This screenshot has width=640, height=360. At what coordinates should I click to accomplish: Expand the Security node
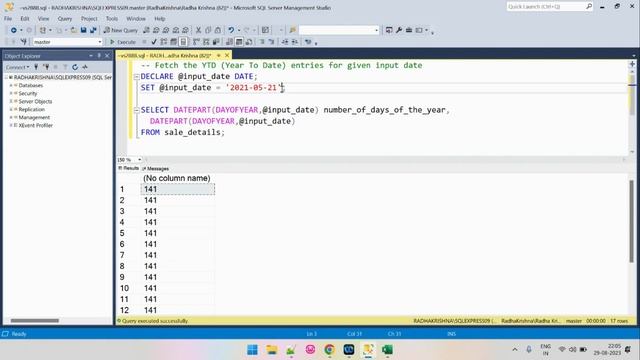[x=11, y=93]
